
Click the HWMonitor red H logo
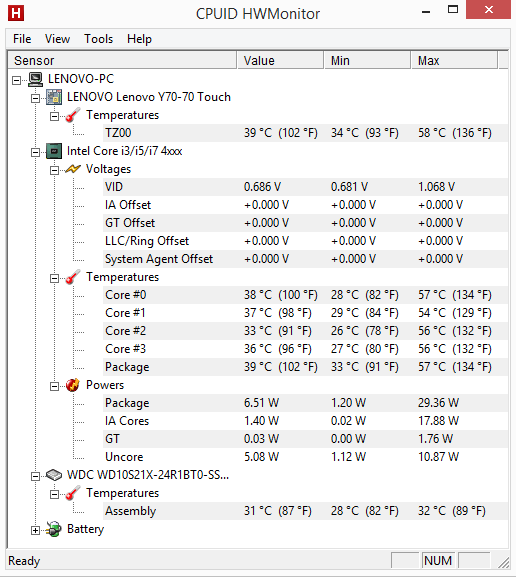pyautogui.click(x=16, y=13)
